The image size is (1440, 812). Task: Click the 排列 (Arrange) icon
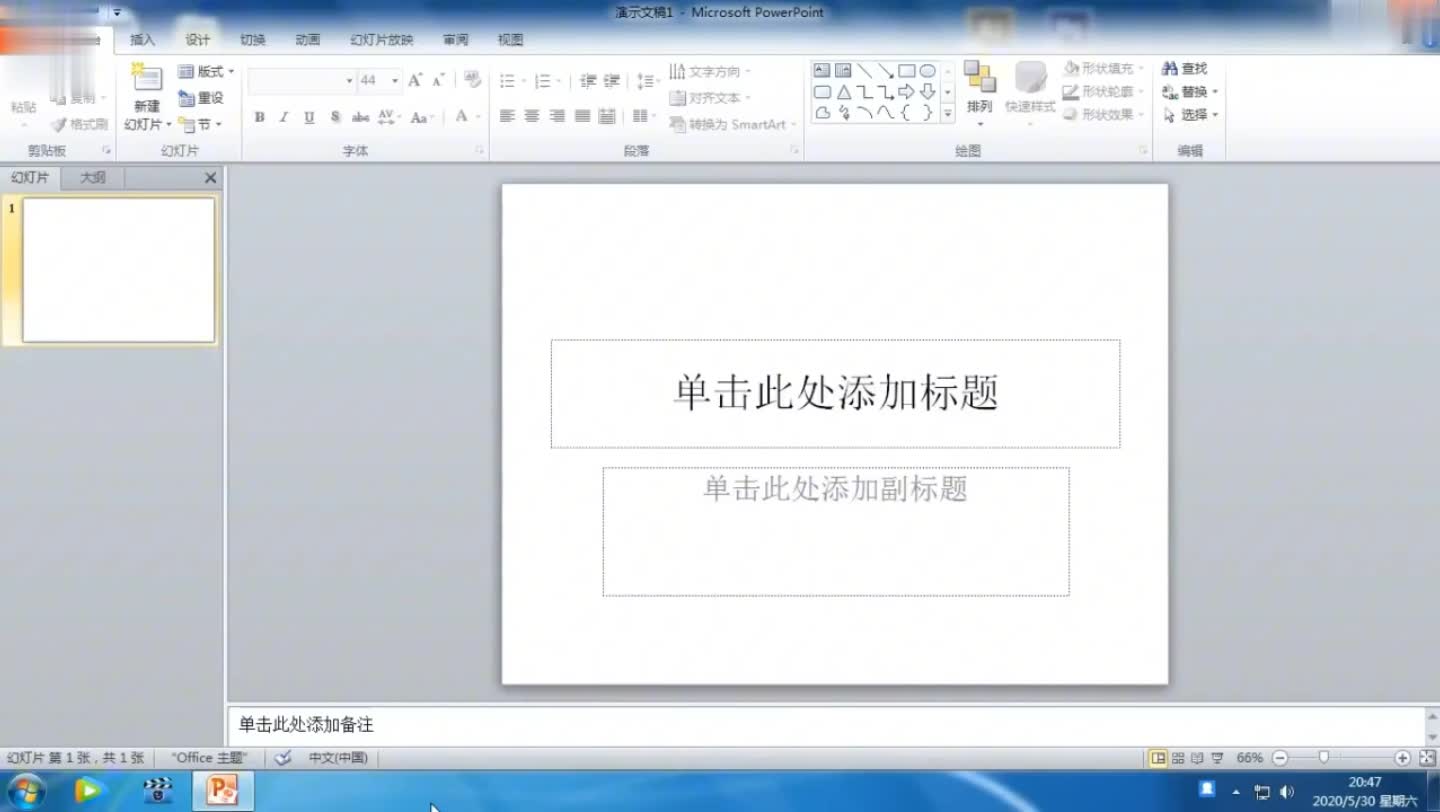click(x=979, y=90)
